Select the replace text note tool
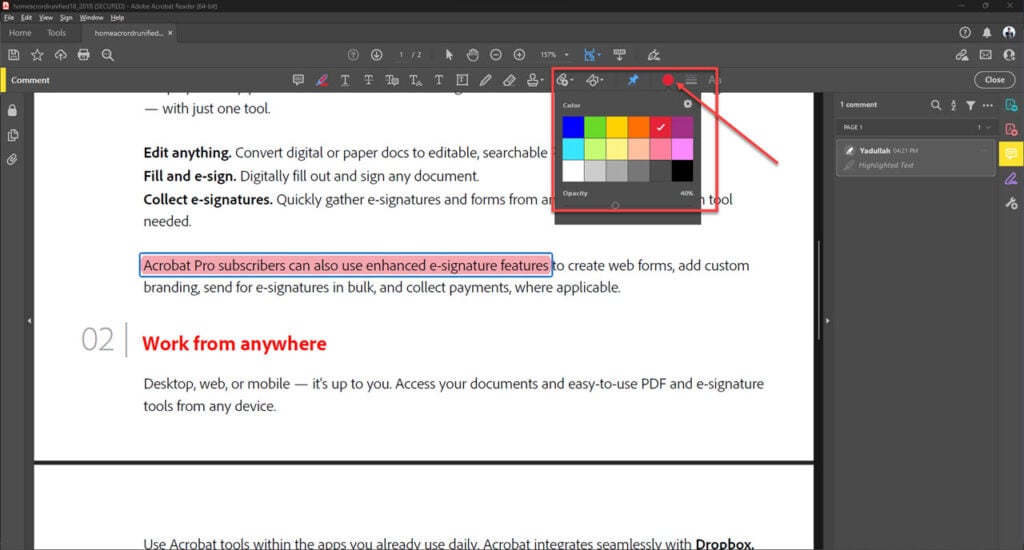 click(x=392, y=80)
